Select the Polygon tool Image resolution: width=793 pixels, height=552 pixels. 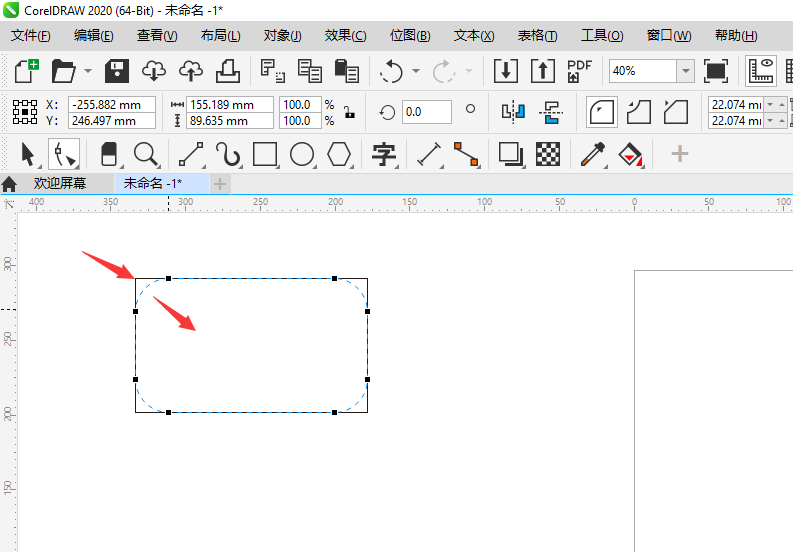click(340, 154)
